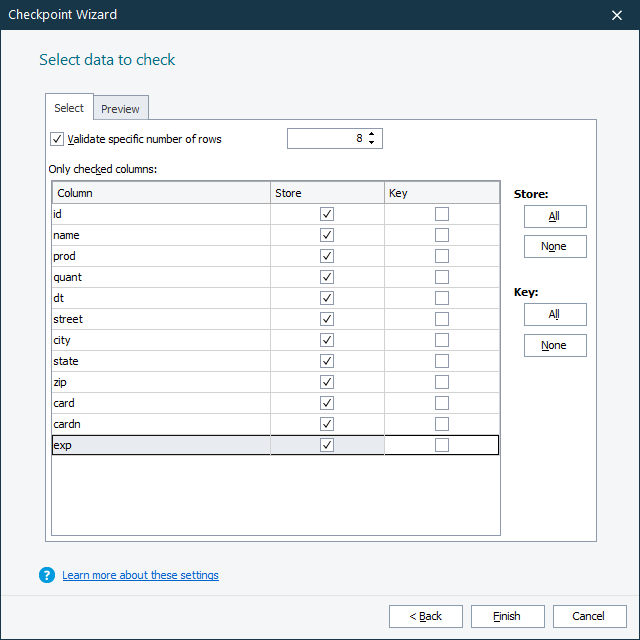Uncheck Store checkbox for quant column
This screenshot has height=640, width=640.
coord(327,277)
